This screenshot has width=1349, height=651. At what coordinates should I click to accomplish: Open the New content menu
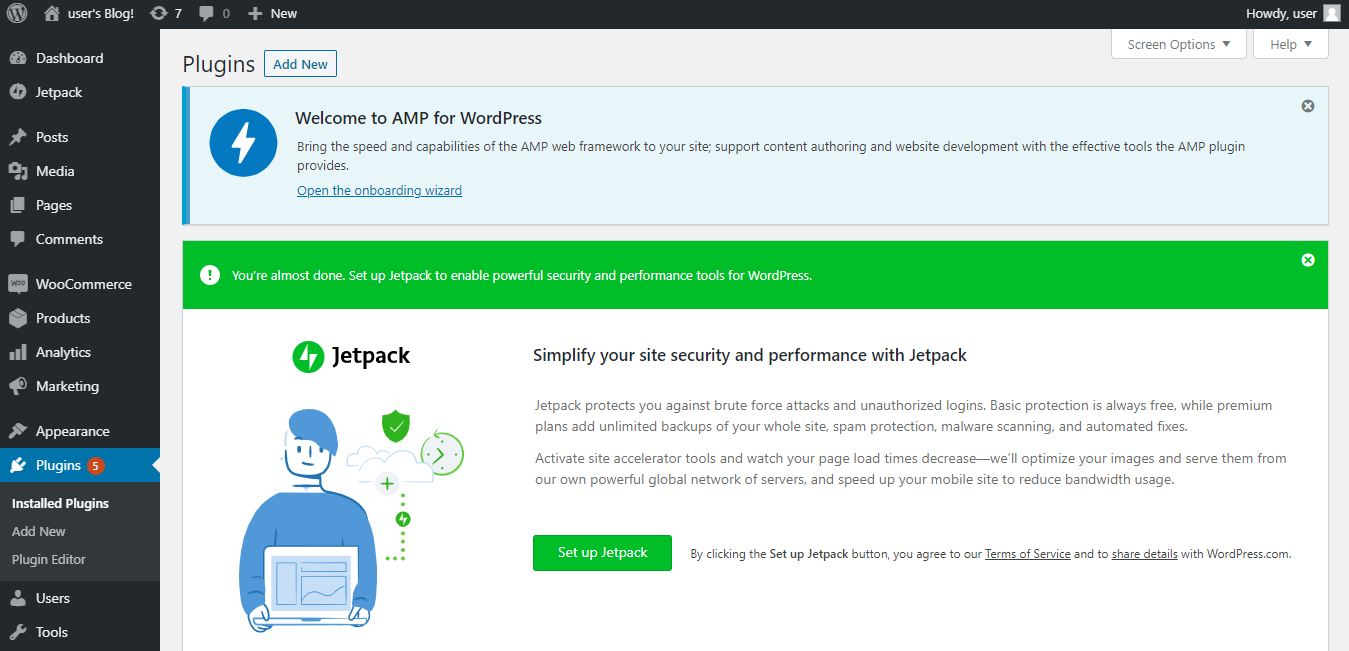pyautogui.click(x=273, y=14)
